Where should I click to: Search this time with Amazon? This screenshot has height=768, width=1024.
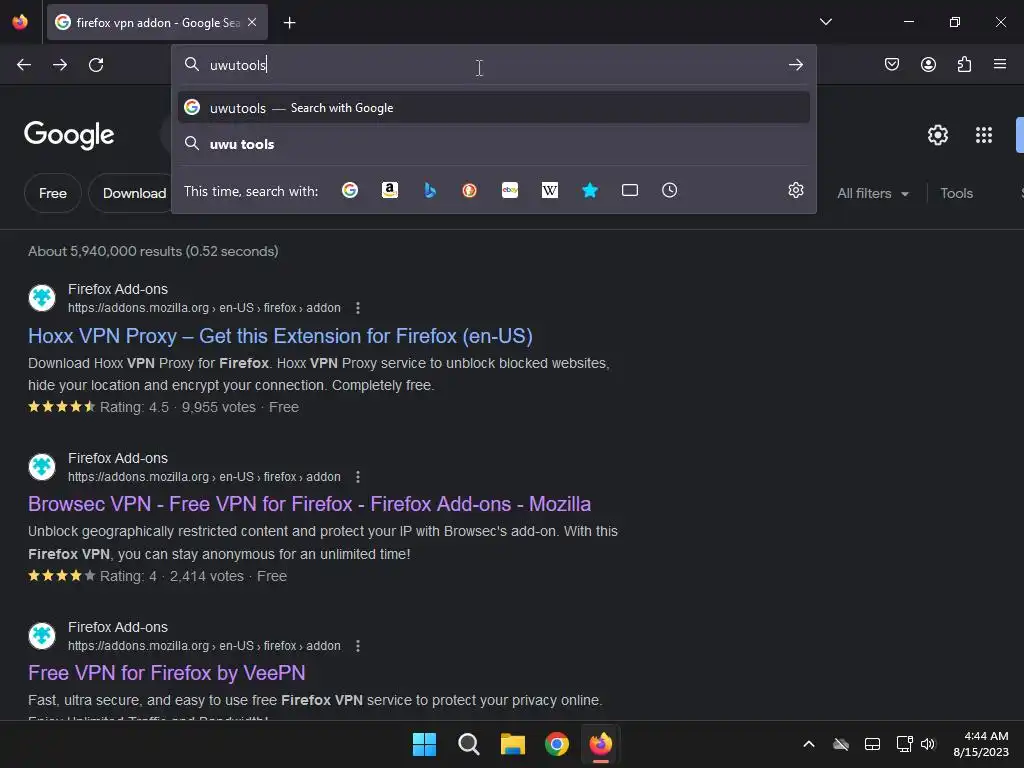390,190
